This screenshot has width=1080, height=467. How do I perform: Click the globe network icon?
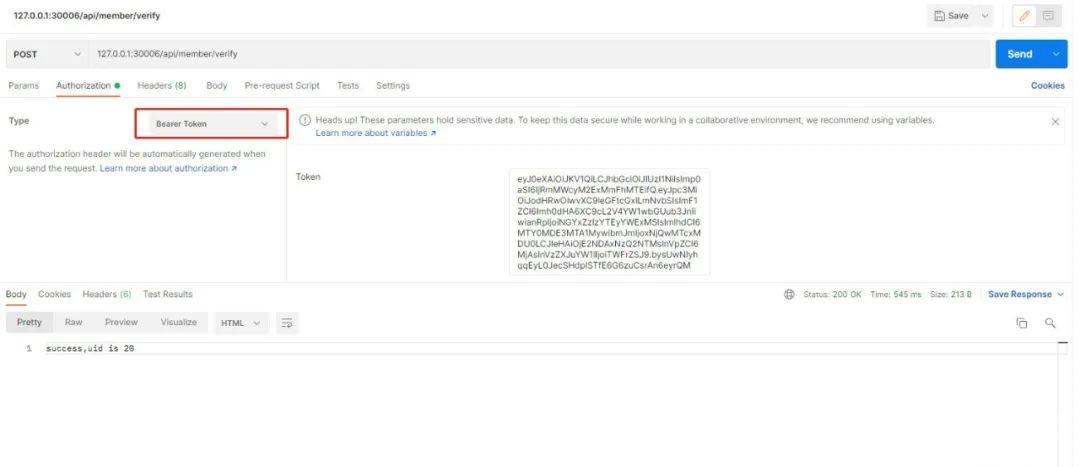tap(789, 294)
